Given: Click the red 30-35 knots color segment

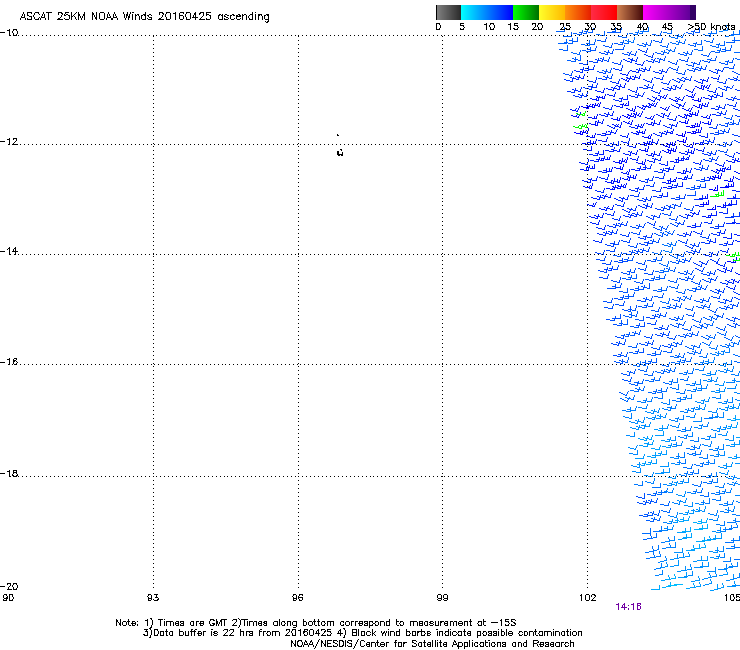Looking at the screenshot, I should [604, 12].
